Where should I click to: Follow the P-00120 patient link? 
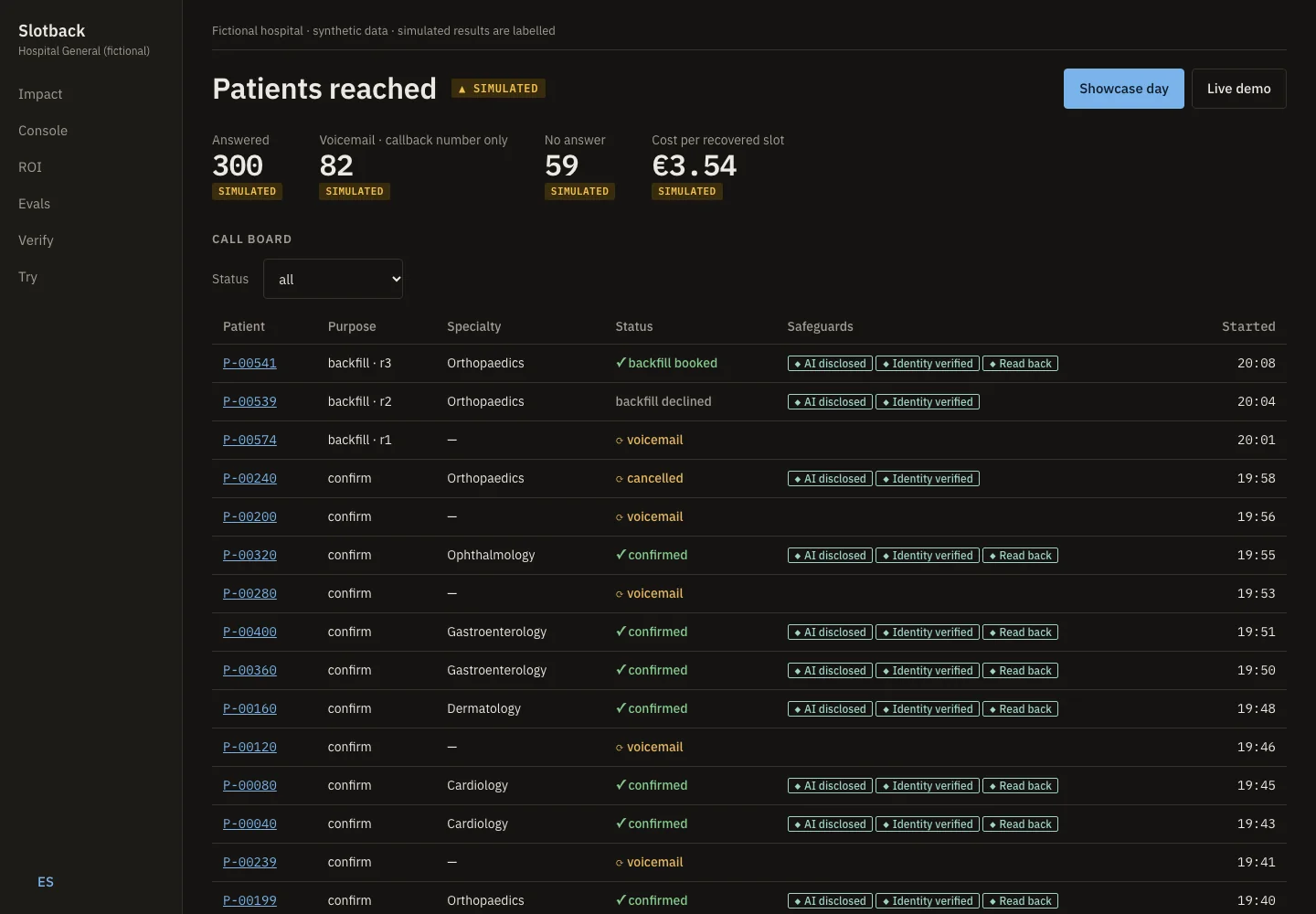point(249,747)
